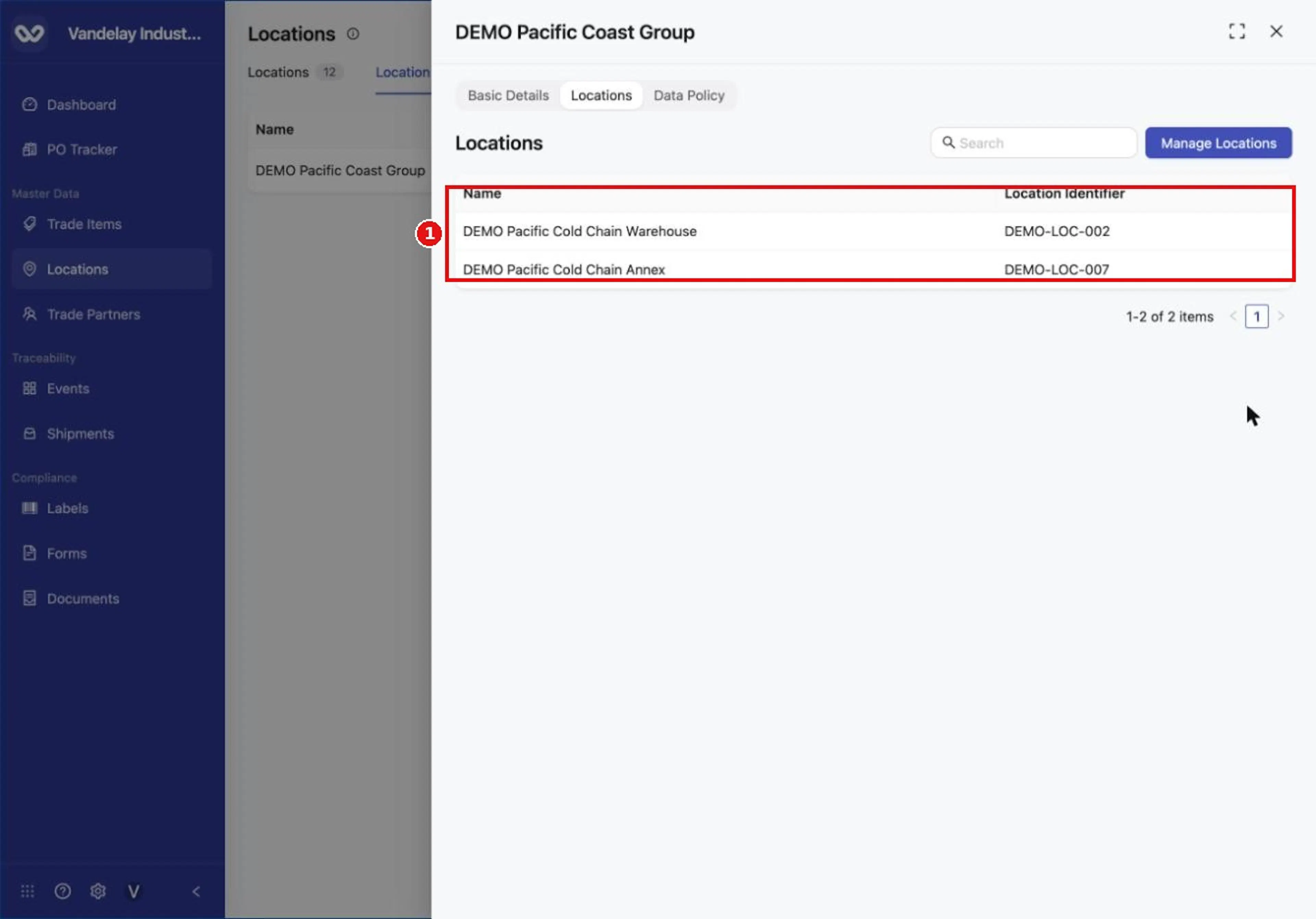Screen dimensions: 1316x919
Task: Open Locations 12 tab in background page
Action: click(x=295, y=72)
